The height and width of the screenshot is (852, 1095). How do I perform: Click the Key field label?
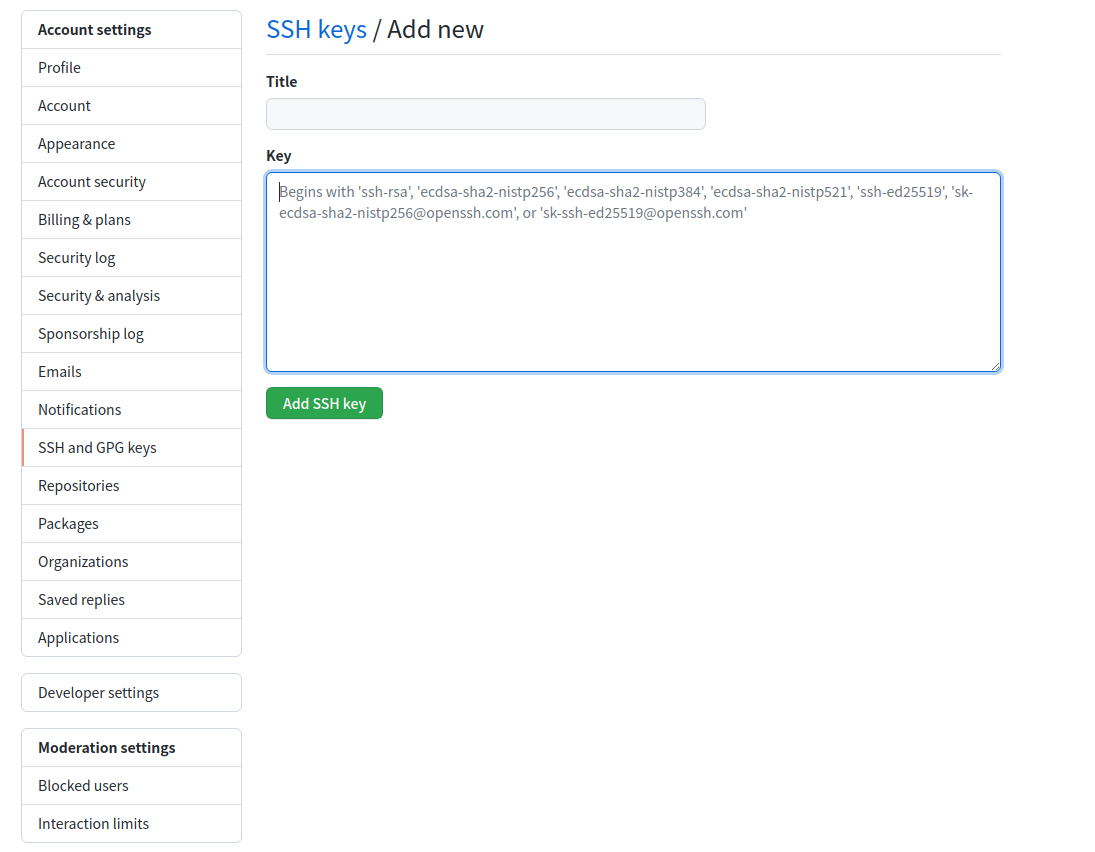[279, 156]
